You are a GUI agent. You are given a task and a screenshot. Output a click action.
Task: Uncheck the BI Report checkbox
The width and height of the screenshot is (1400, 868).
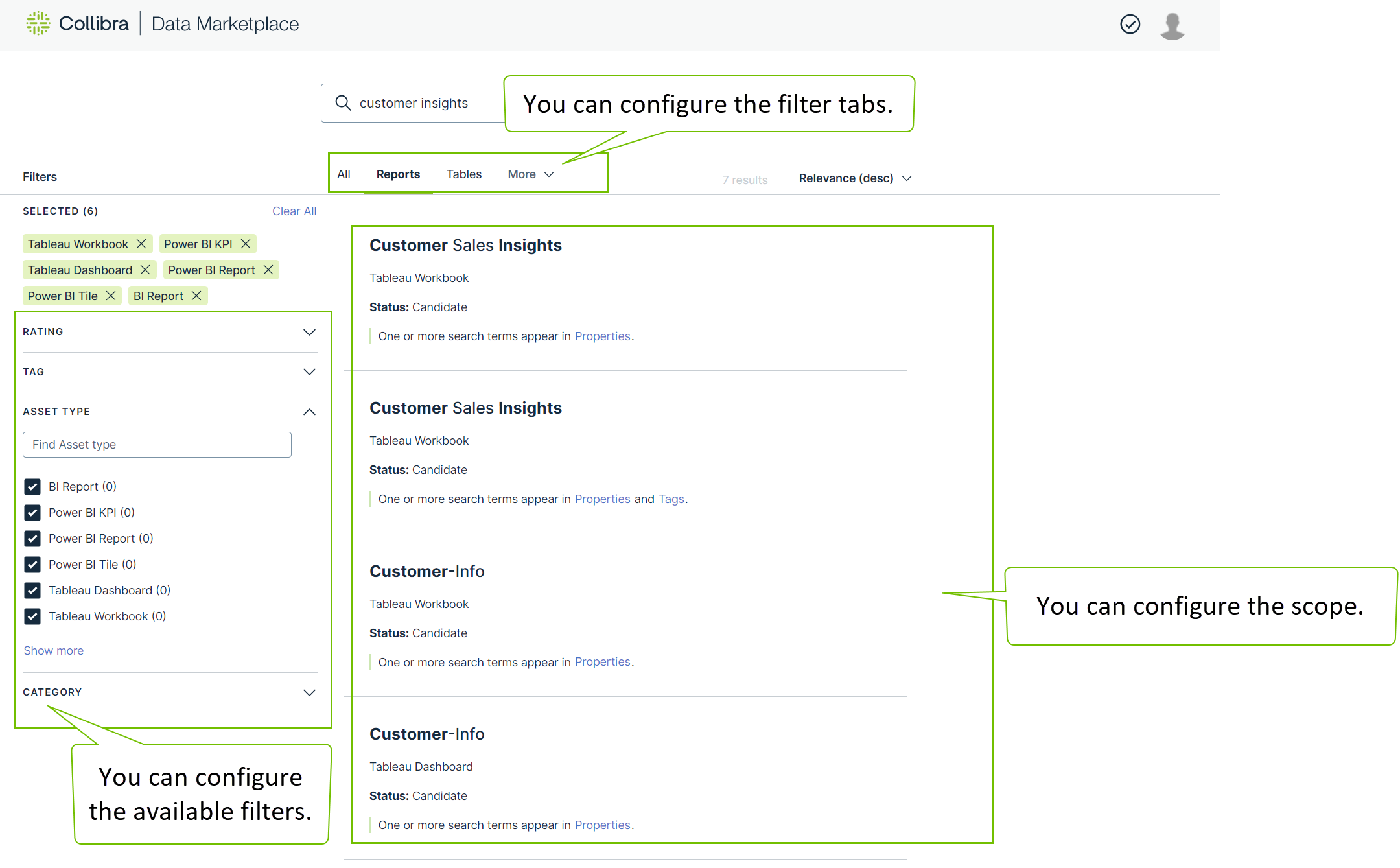point(32,487)
